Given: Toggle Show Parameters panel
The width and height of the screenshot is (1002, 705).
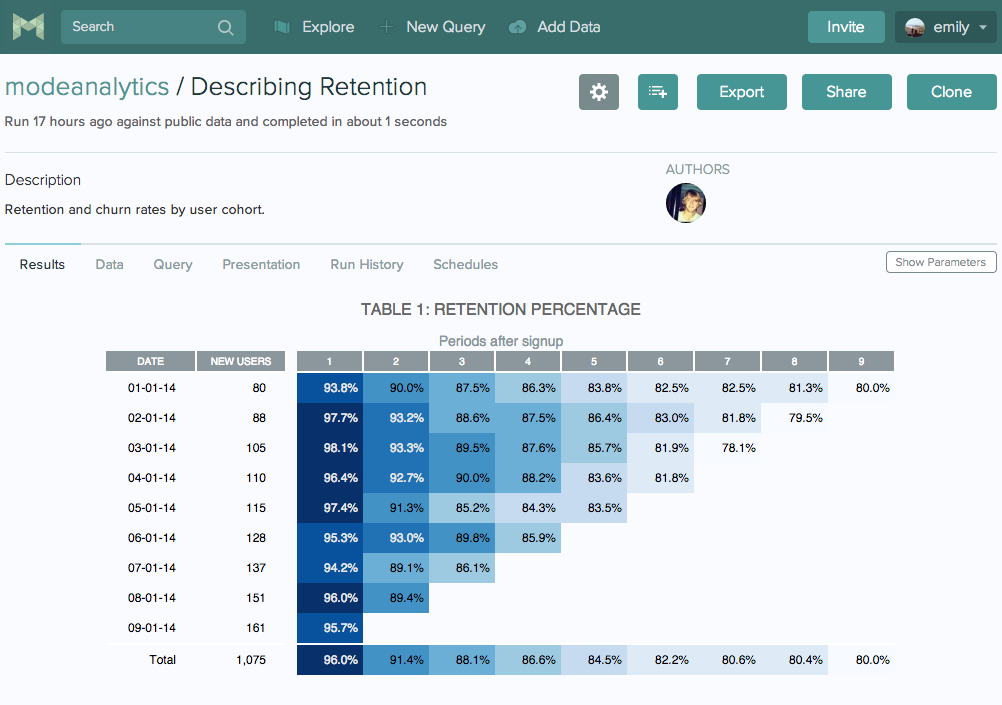Looking at the screenshot, I should coord(940,262).
